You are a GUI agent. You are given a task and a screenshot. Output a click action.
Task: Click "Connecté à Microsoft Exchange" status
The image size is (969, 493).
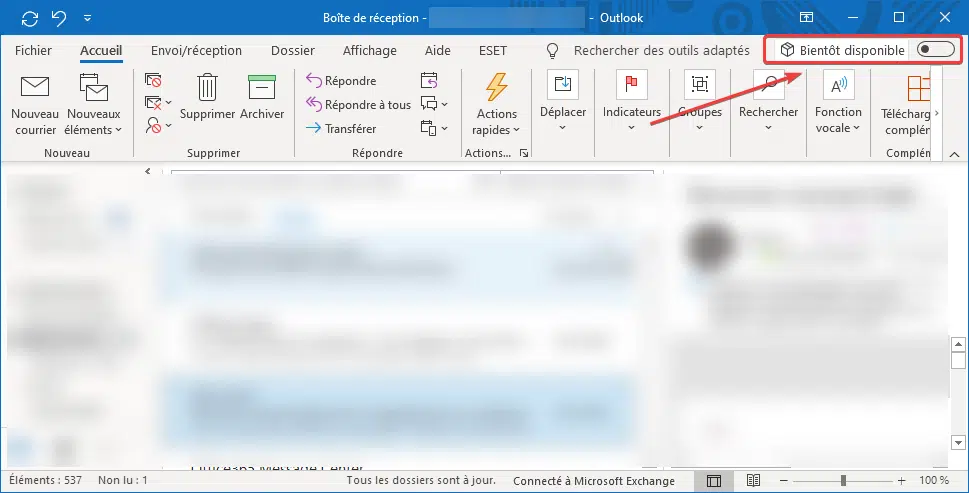point(593,481)
